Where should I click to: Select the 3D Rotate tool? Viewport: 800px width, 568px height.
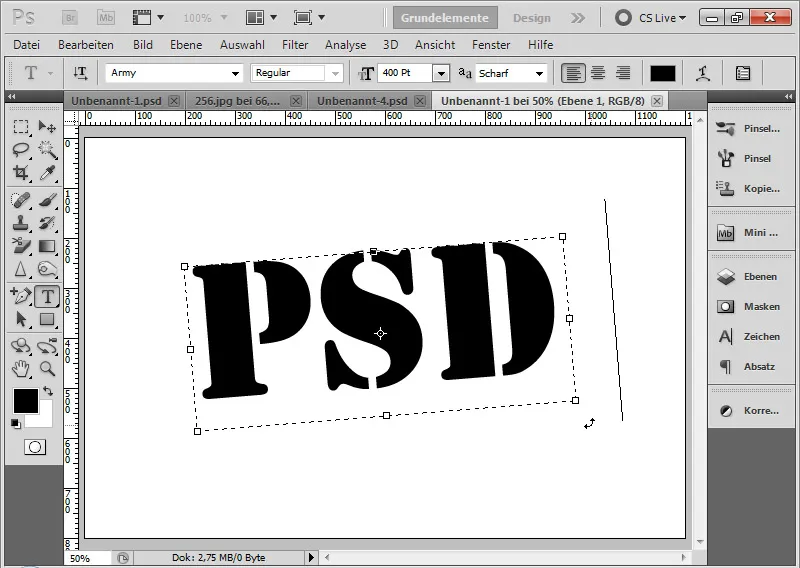tap(21, 346)
